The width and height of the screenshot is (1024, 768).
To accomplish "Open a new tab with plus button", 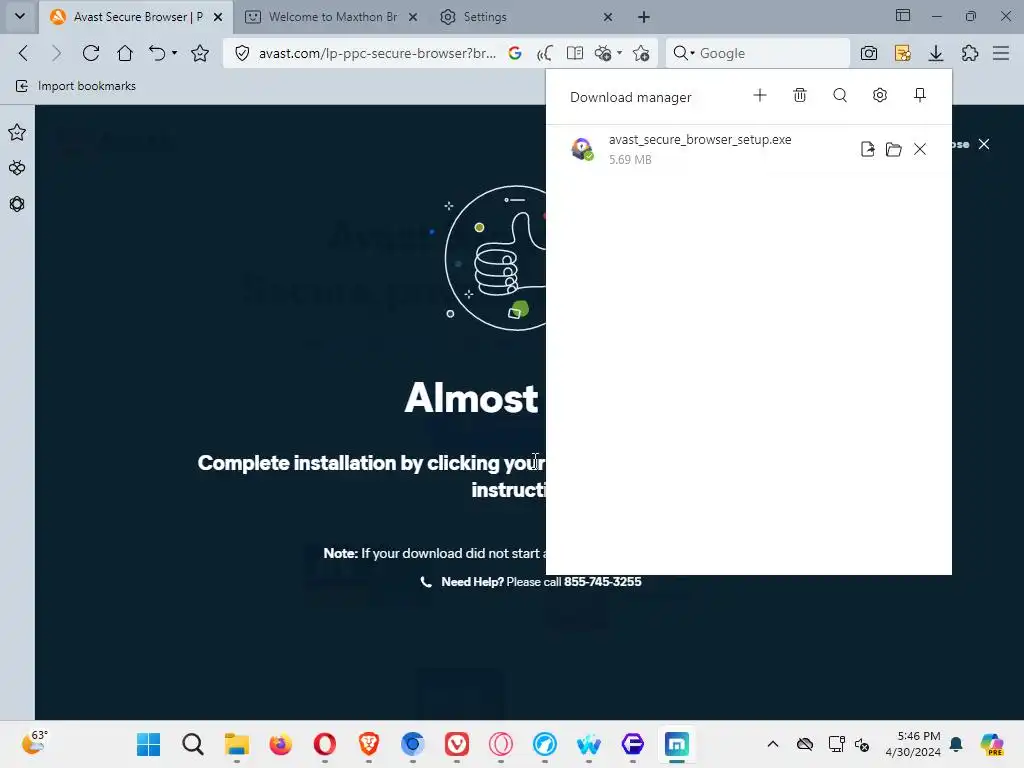I will point(644,17).
